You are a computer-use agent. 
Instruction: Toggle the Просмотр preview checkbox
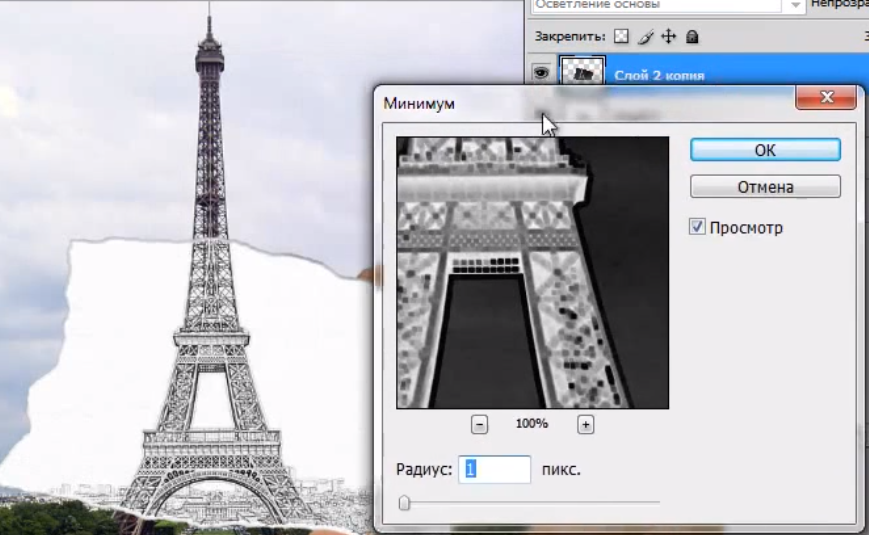[697, 227]
